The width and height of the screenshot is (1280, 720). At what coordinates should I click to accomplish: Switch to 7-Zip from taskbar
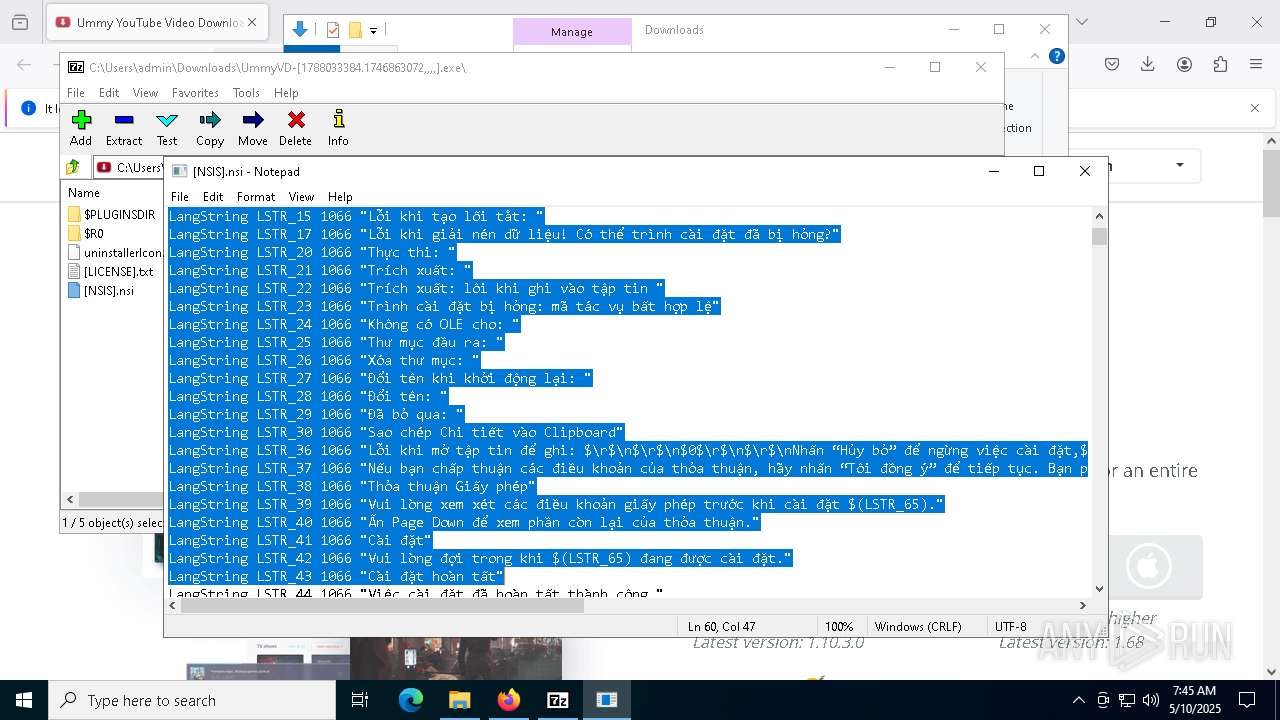(558, 700)
